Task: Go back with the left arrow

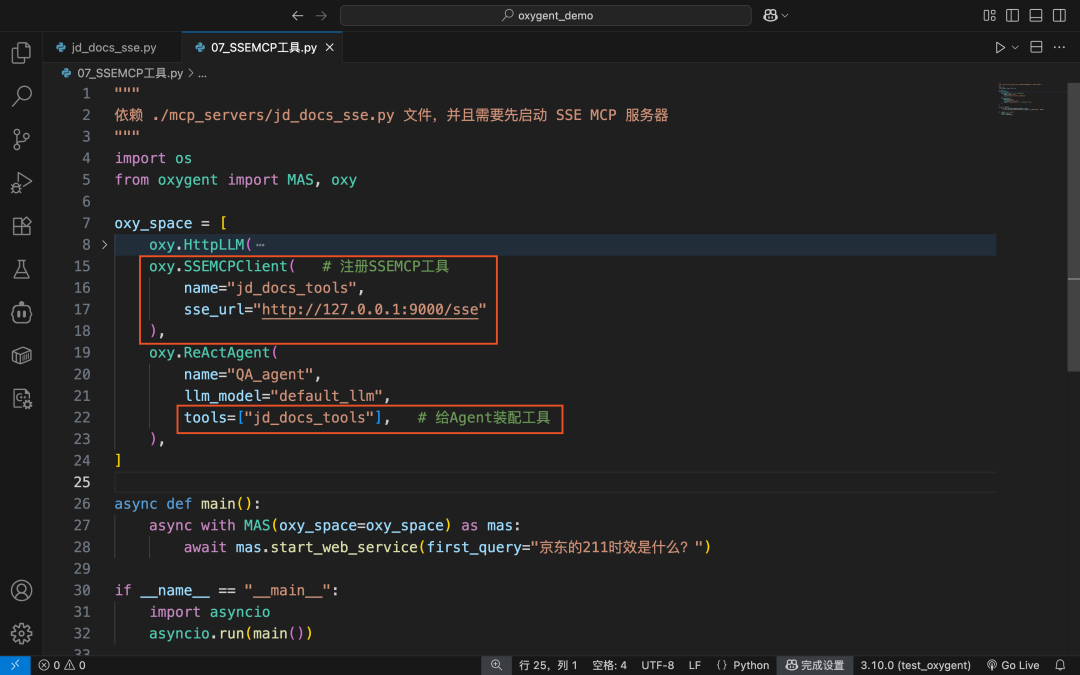Action: click(x=298, y=15)
